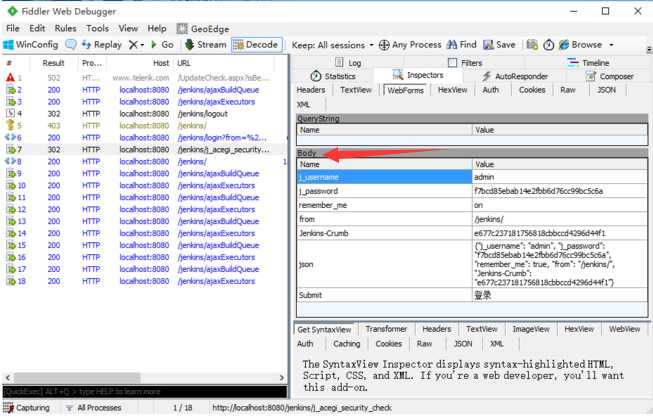653x417 pixels.
Task: Select the j_password name cell
Action: click(384, 191)
